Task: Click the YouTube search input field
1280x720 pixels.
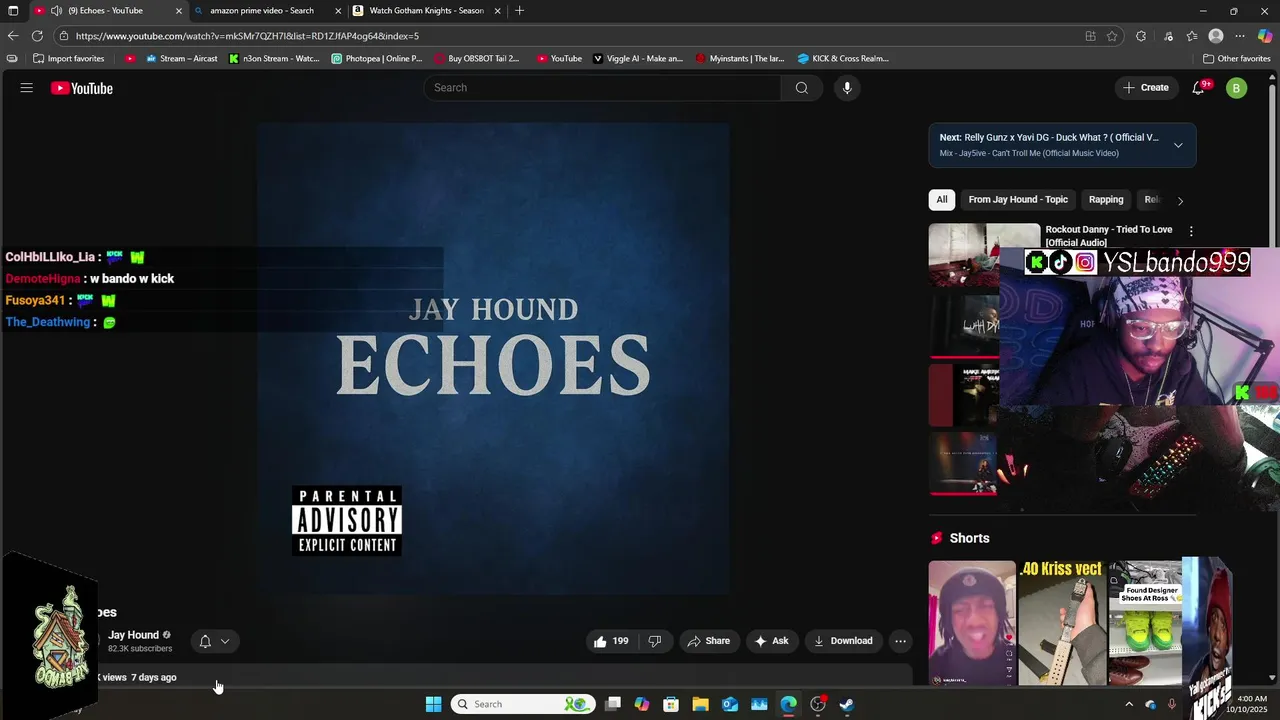Action: click(x=602, y=88)
